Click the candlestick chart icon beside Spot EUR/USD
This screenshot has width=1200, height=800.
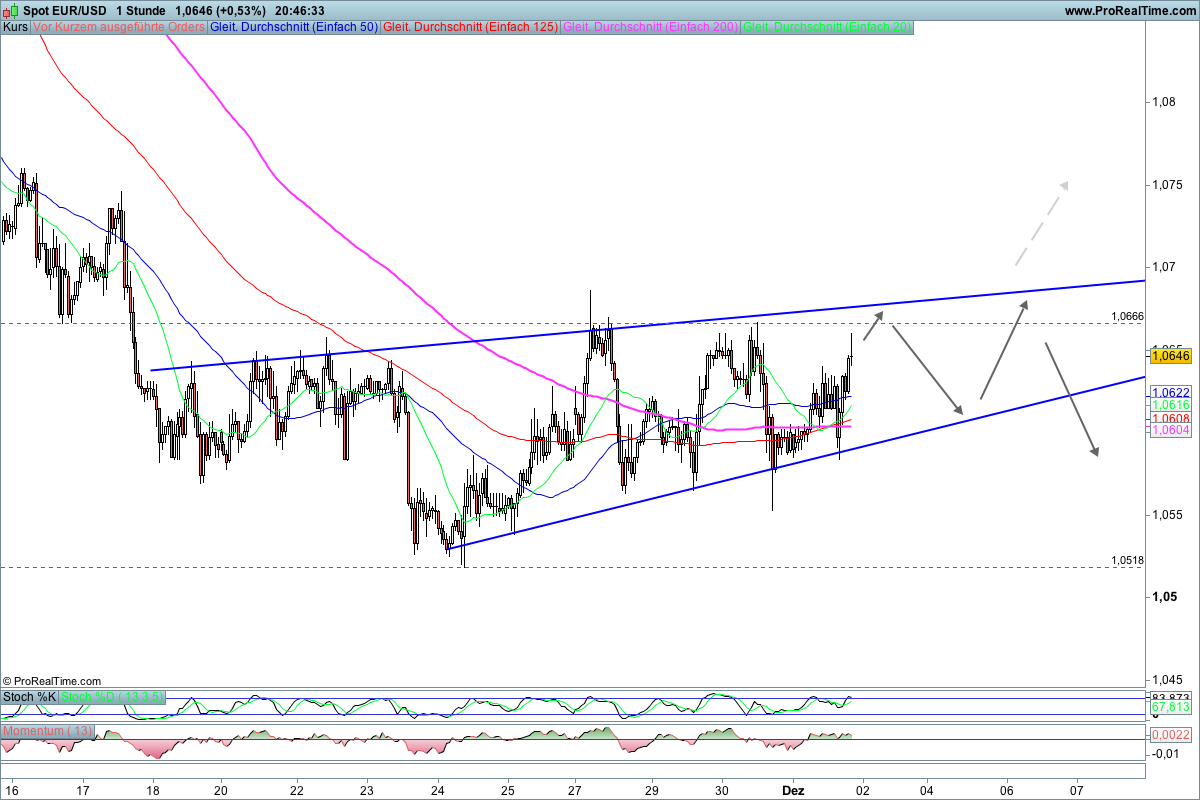tap(11, 10)
